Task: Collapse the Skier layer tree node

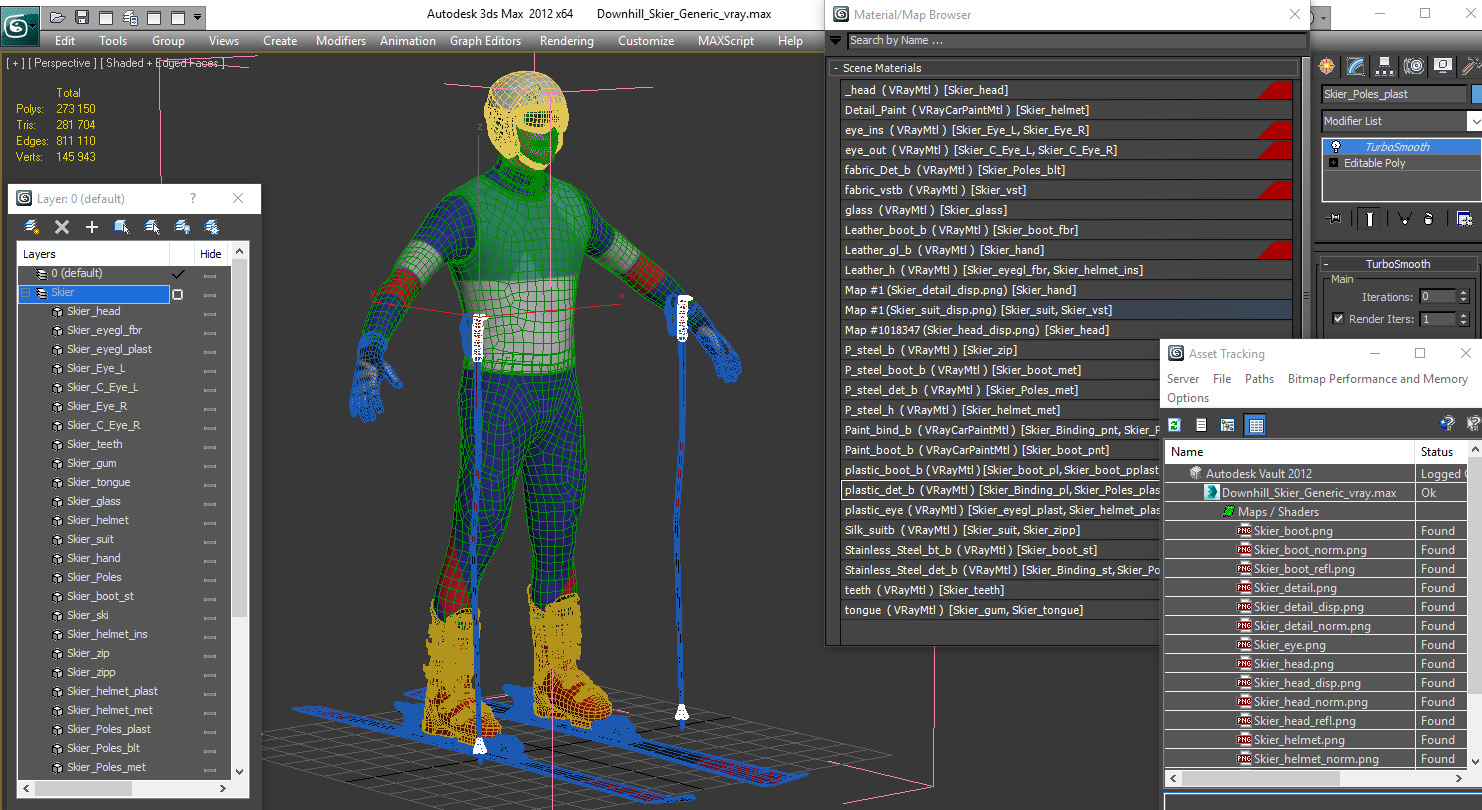Action: pos(26,293)
